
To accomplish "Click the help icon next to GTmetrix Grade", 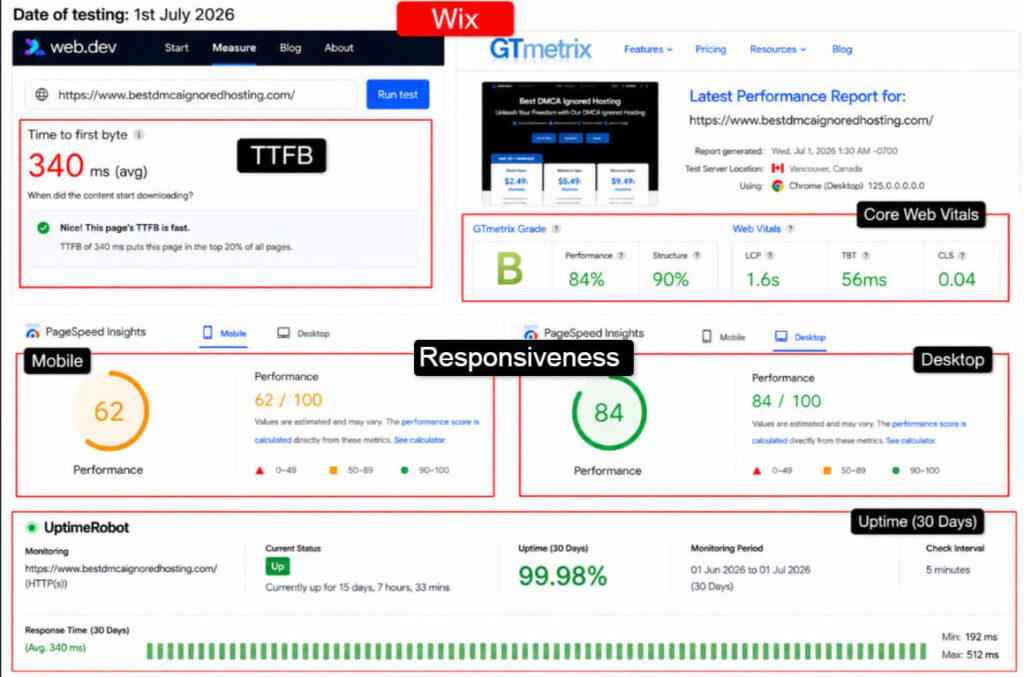I will tap(556, 229).
